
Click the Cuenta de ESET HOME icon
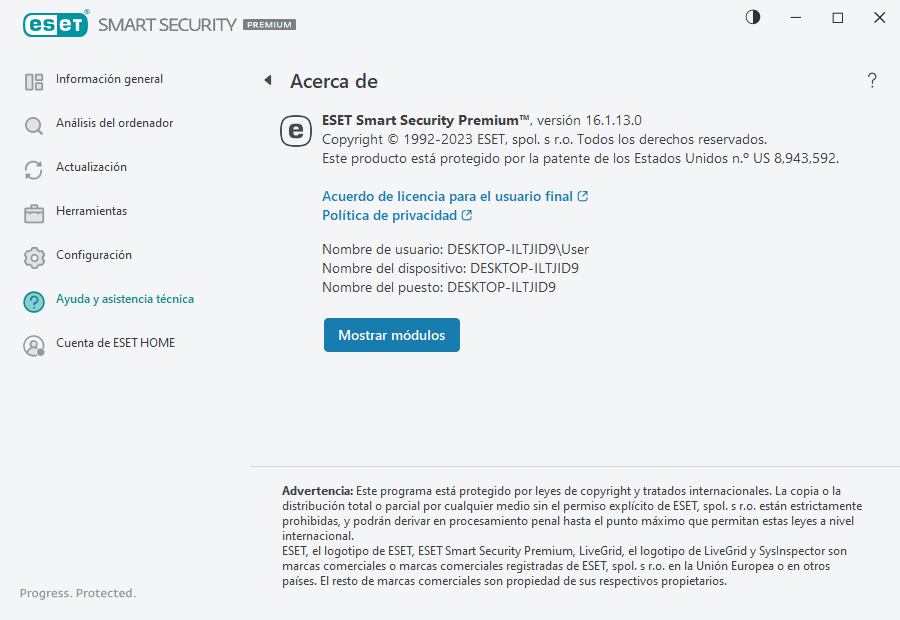[34, 346]
